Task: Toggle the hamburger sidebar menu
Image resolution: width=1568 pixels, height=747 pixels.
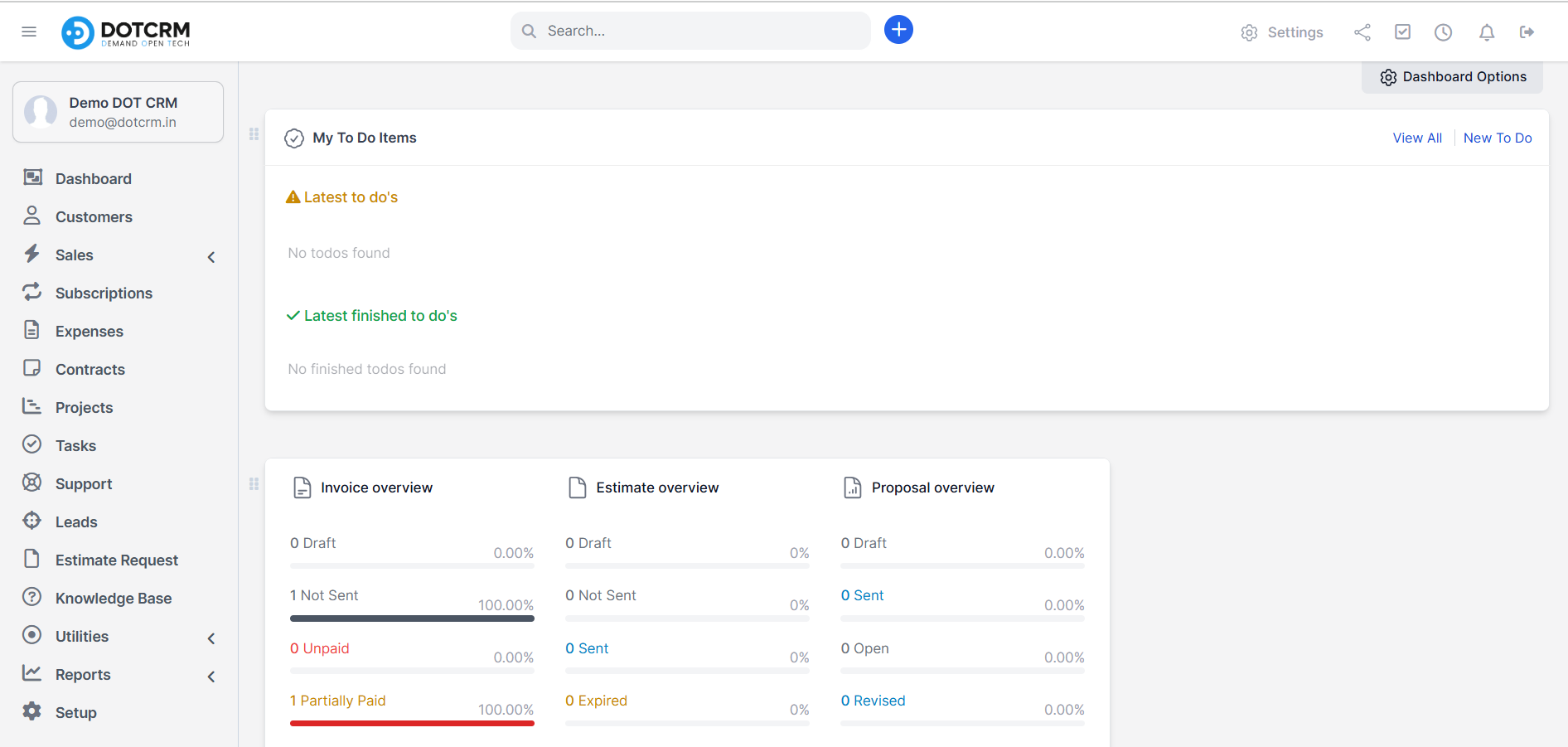Action: (29, 32)
